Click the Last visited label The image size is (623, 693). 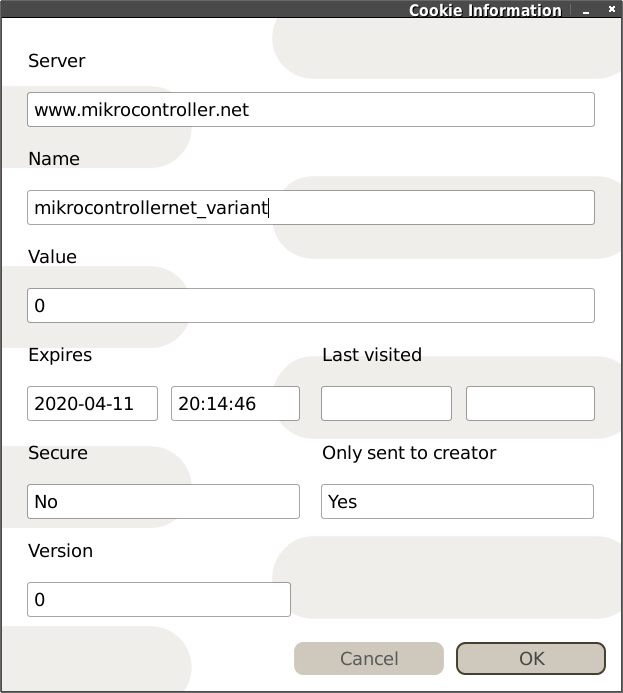(x=372, y=355)
